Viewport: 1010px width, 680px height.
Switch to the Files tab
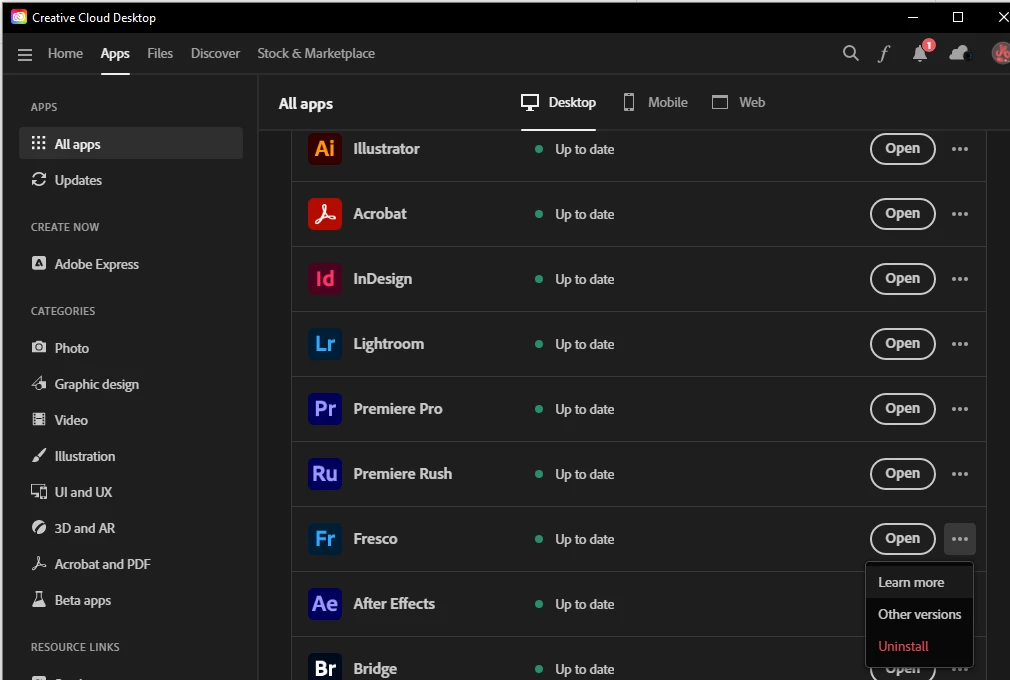160,53
